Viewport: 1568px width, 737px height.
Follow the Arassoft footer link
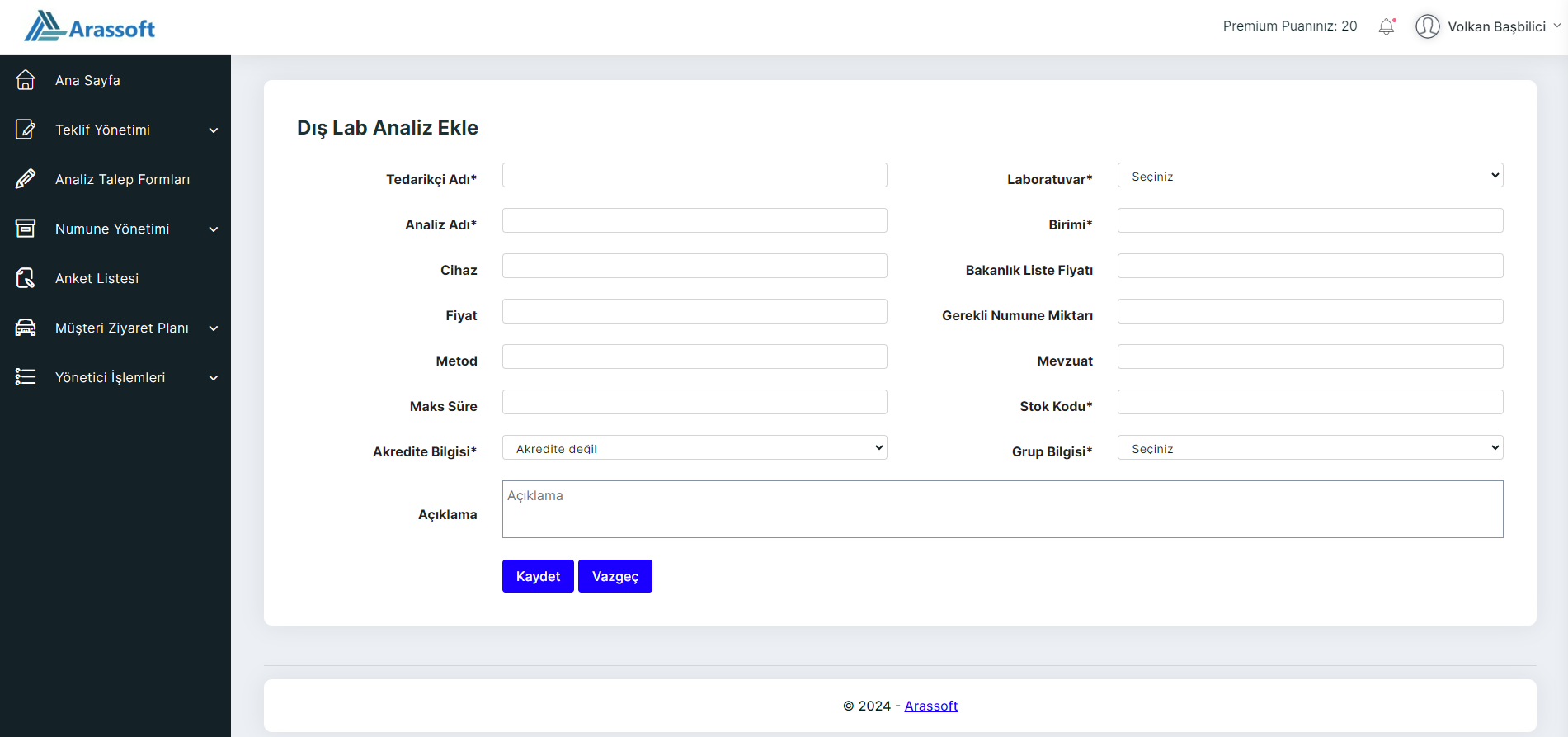pyautogui.click(x=930, y=706)
